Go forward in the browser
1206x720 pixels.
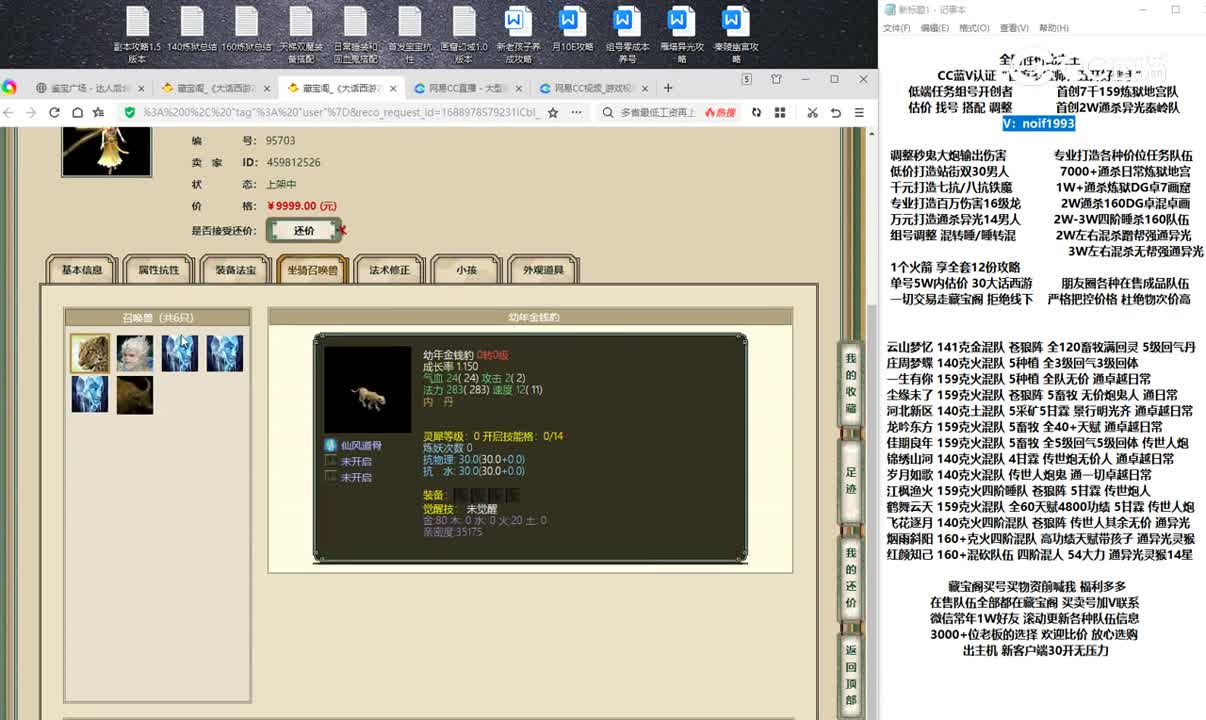(32, 113)
